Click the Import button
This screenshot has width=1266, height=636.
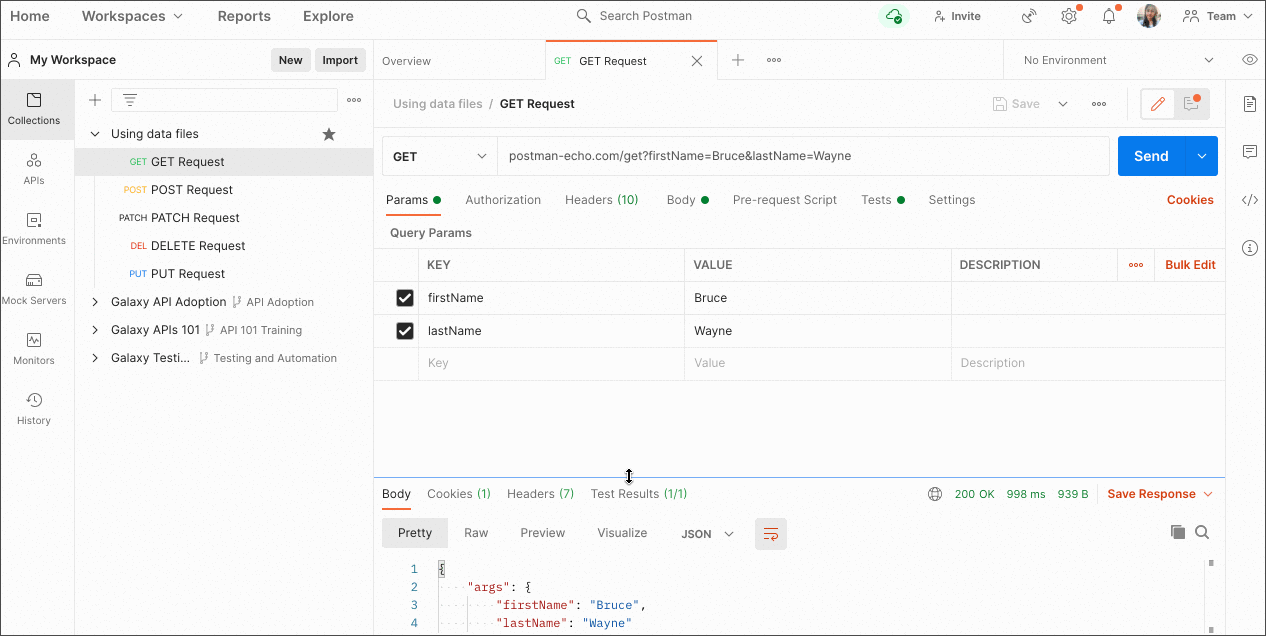click(x=340, y=60)
